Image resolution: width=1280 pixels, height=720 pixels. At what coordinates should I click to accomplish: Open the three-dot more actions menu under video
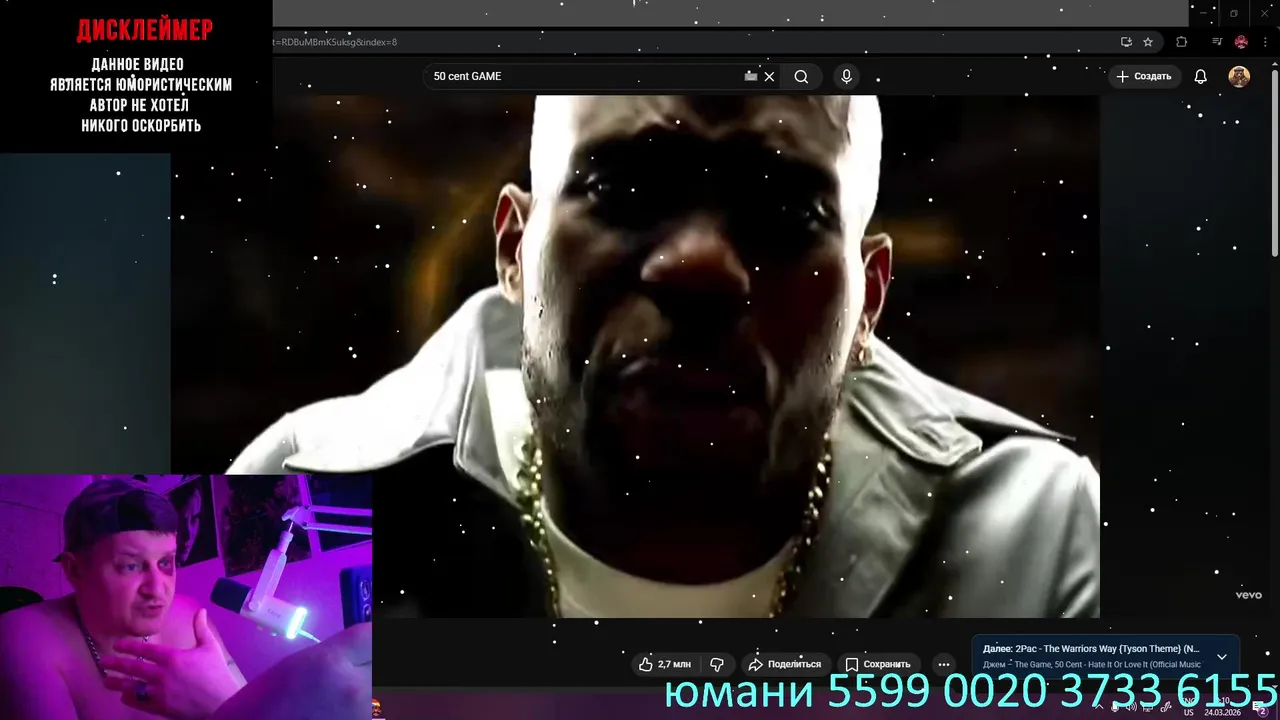(944, 664)
